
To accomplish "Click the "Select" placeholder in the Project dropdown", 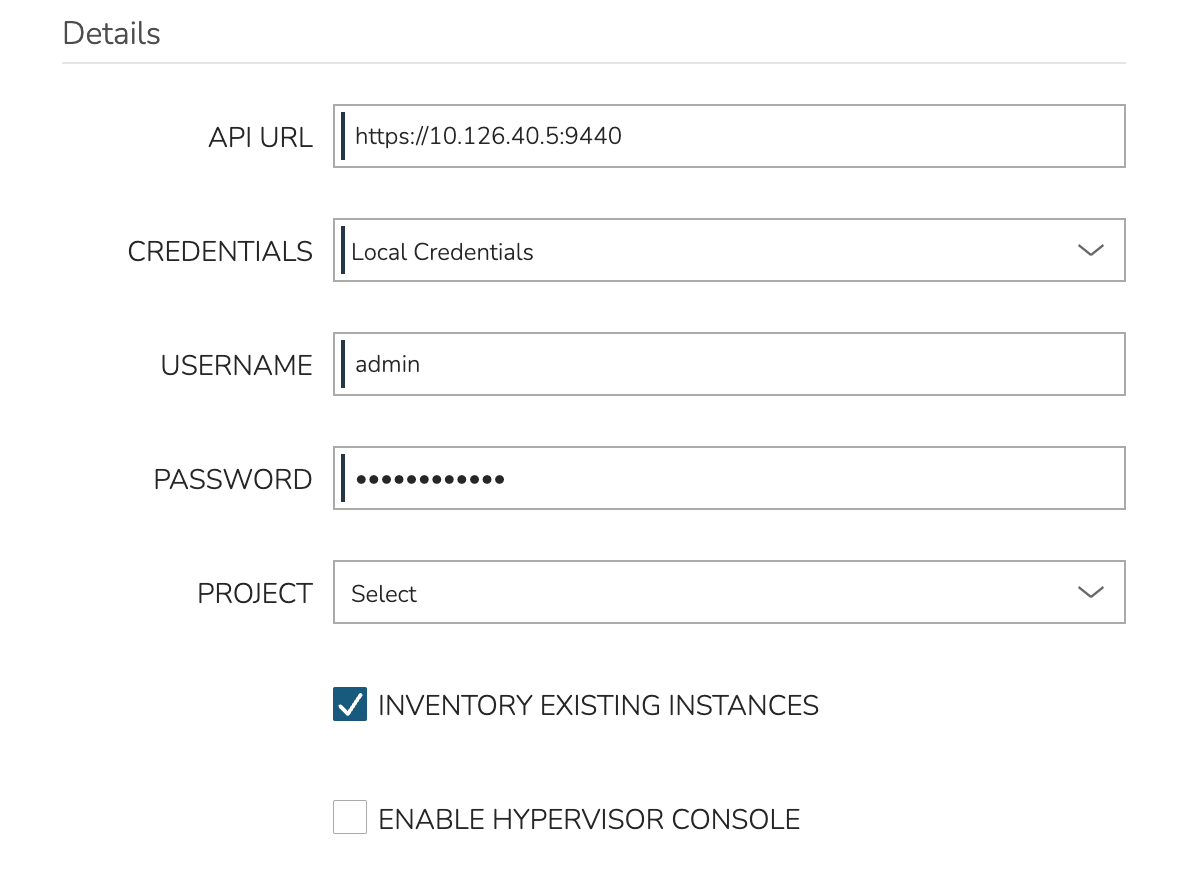I will (x=384, y=594).
